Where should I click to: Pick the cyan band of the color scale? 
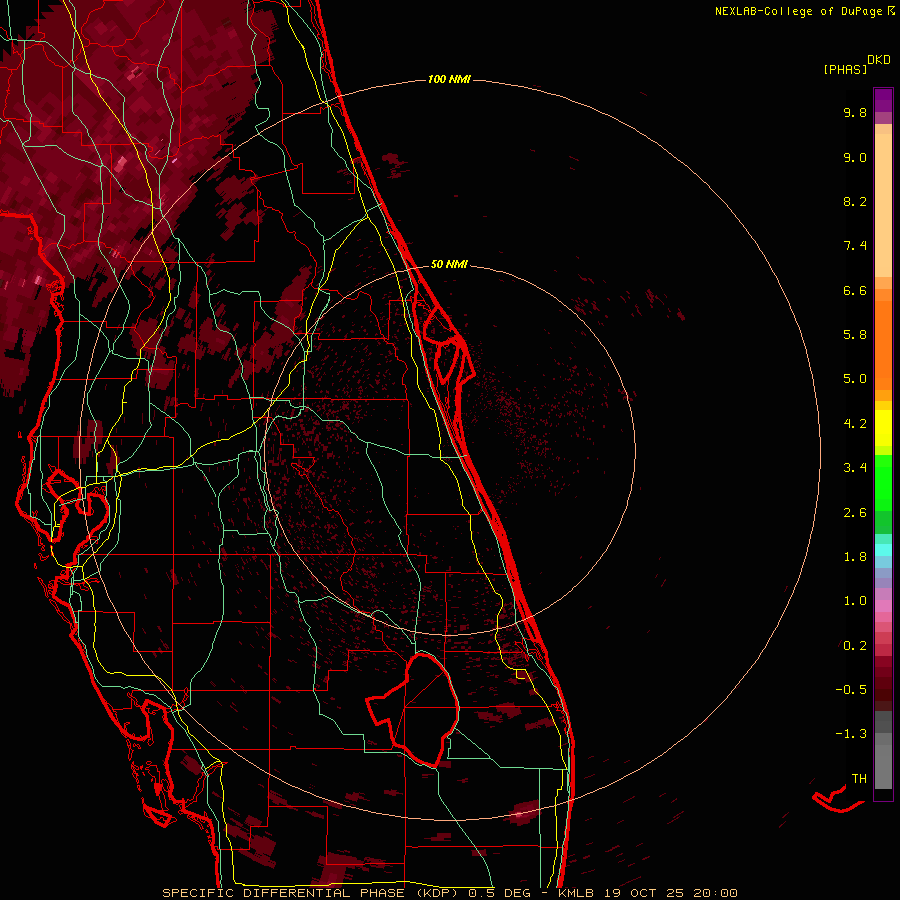pyautogui.click(x=883, y=550)
